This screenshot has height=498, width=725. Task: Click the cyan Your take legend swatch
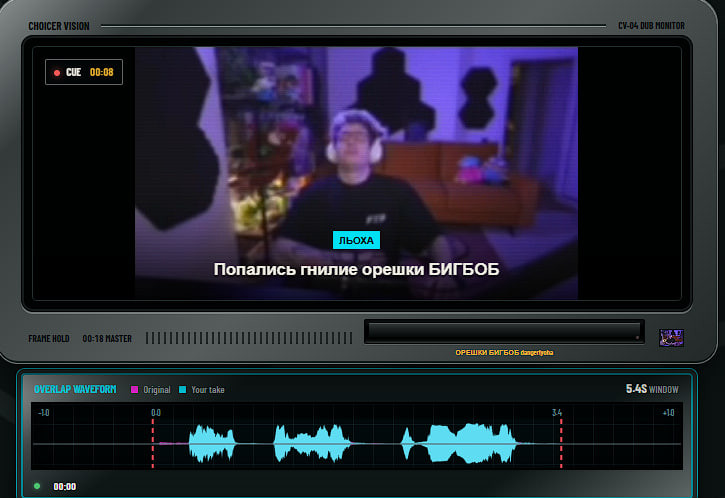coord(183,389)
